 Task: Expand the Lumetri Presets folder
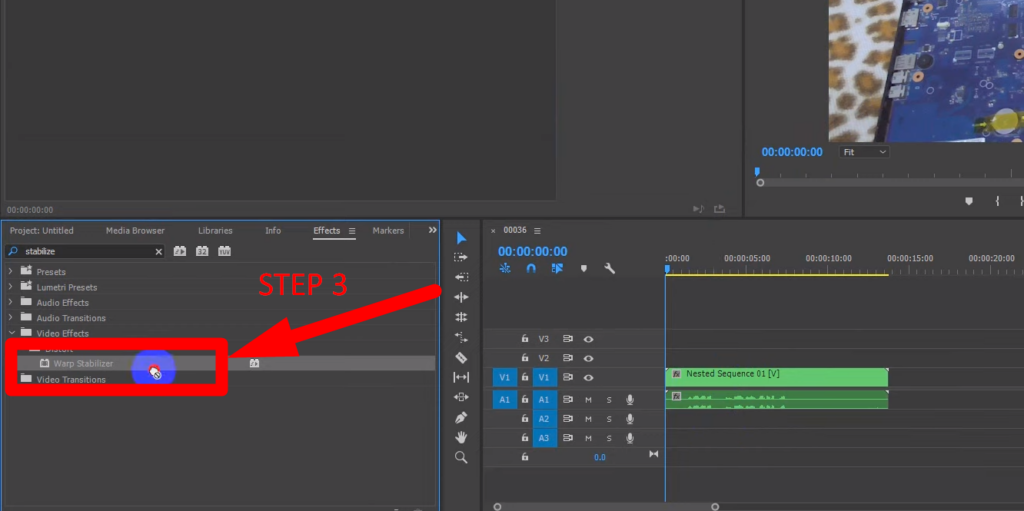tap(11, 287)
